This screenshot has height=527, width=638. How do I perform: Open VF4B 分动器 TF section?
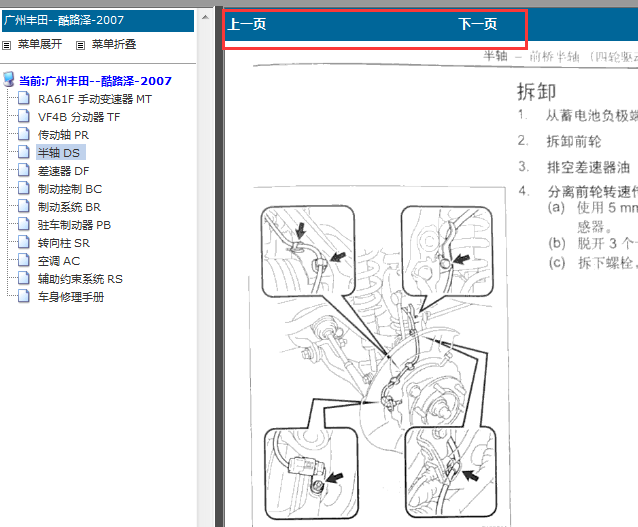[79, 117]
